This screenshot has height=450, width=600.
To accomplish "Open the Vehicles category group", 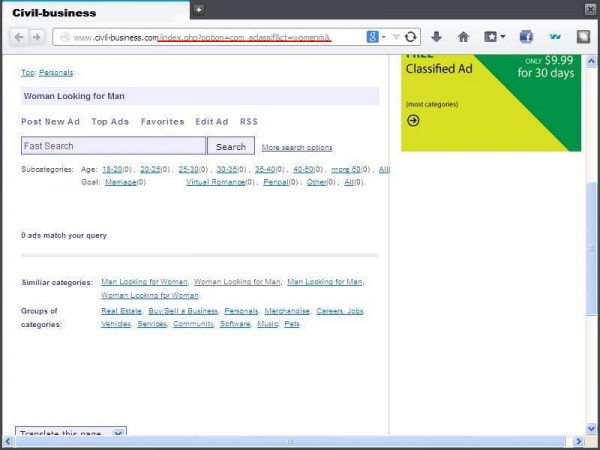I will tap(116, 324).
